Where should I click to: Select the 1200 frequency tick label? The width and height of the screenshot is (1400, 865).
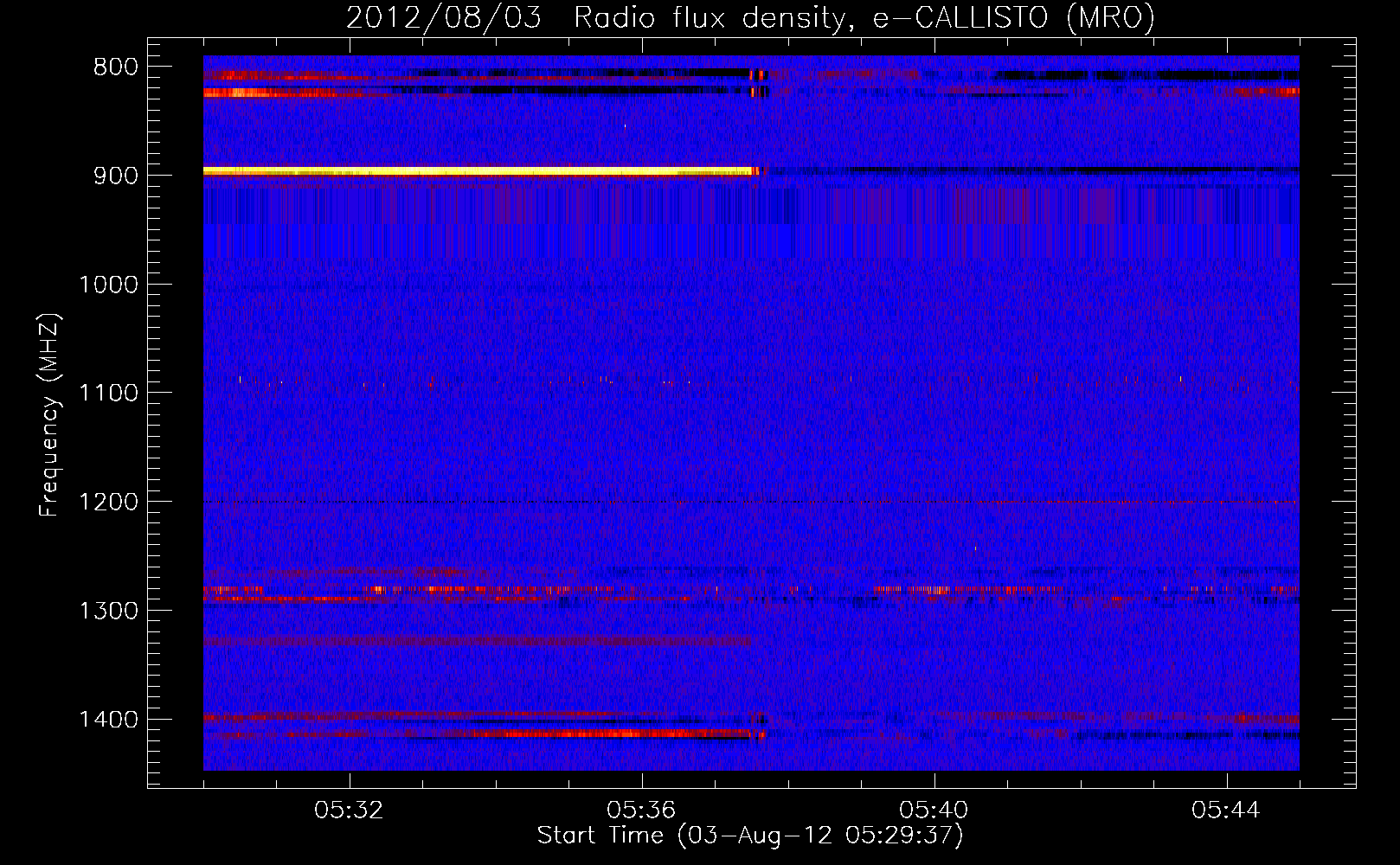pyautogui.click(x=108, y=503)
